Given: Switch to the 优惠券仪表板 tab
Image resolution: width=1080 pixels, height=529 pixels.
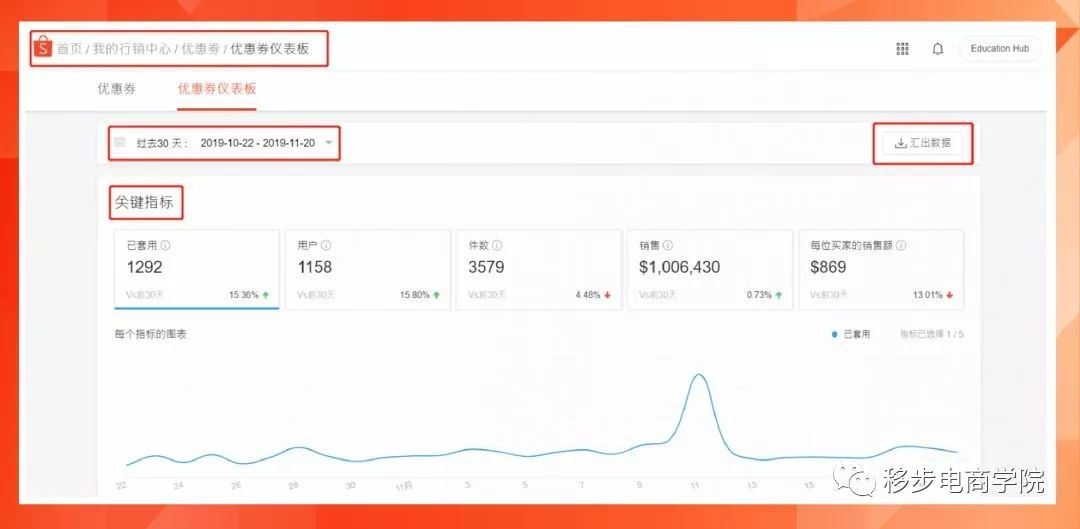Looking at the screenshot, I should click(x=217, y=89).
